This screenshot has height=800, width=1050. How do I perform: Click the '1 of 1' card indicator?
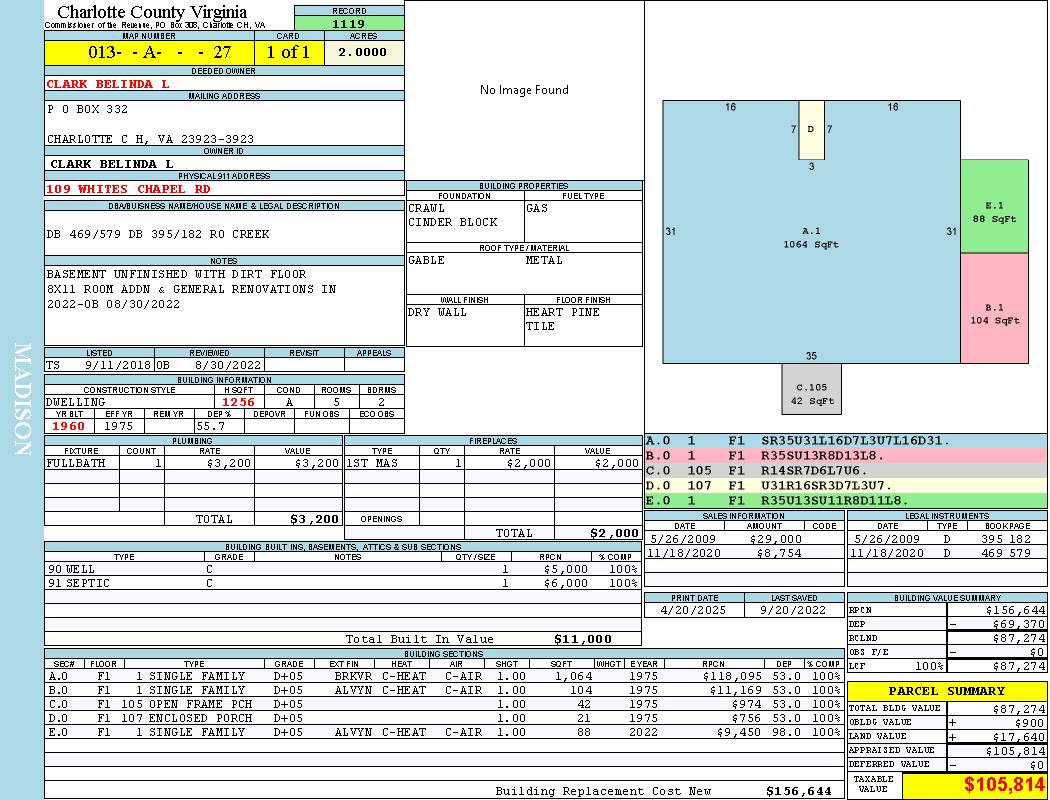click(x=288, y=52)
